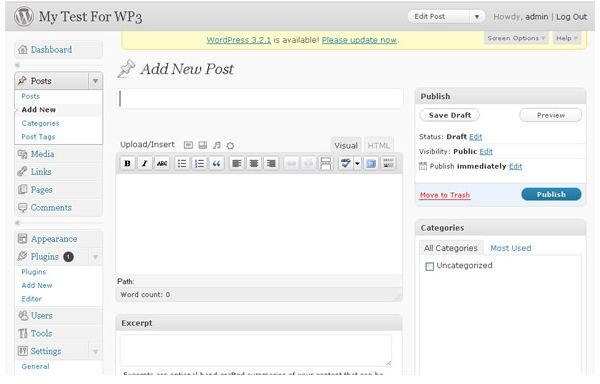This screenshot has width=600, height=384.
Task: Toggle the spellchecker
Action: pyautogui.click(x=346, y=163)
